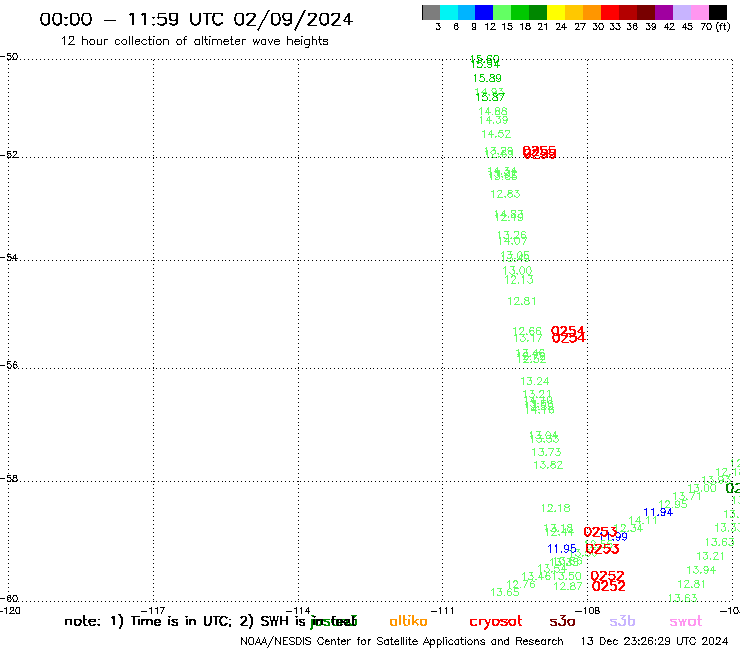This screenshot has width=740, height=650.
Task: Pick the purple swatch in the color scale
Action: point(664,12)
